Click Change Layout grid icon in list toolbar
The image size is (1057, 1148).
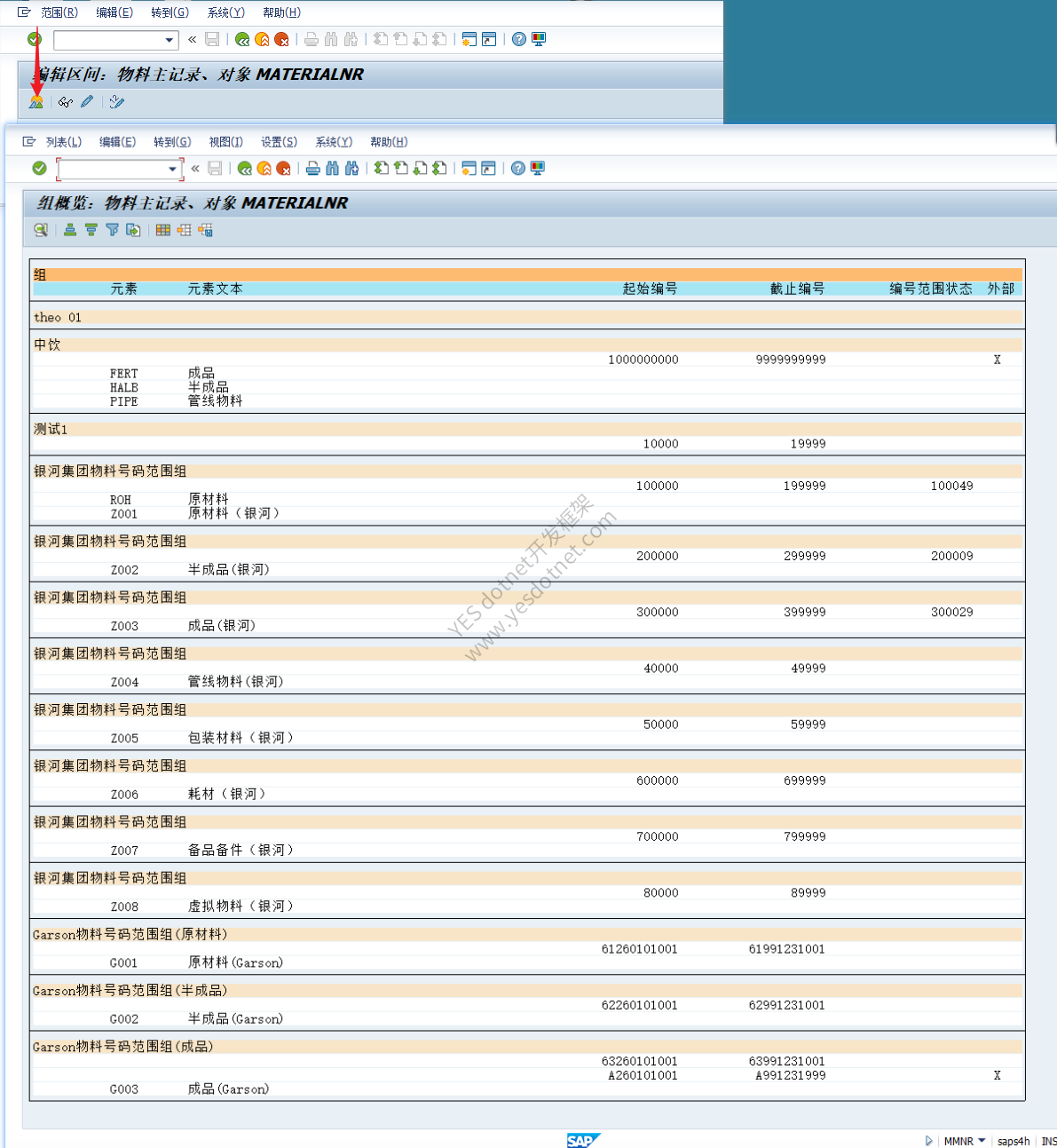click(x=162, y=230)
